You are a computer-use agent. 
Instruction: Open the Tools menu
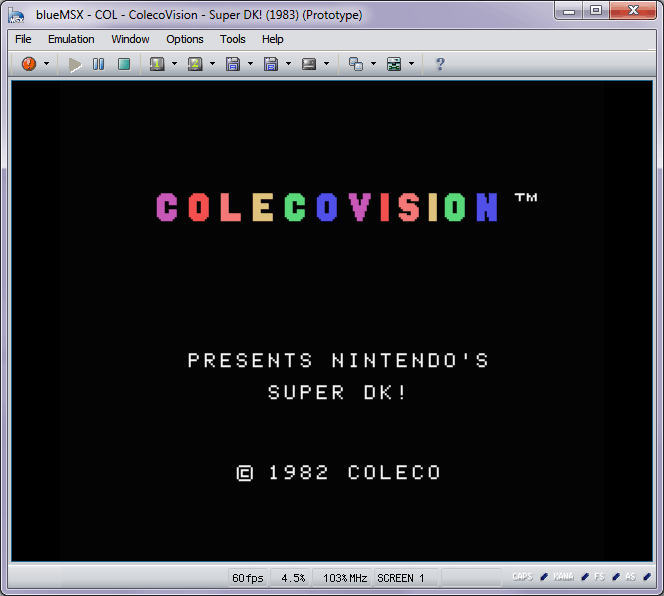point(232,39)
